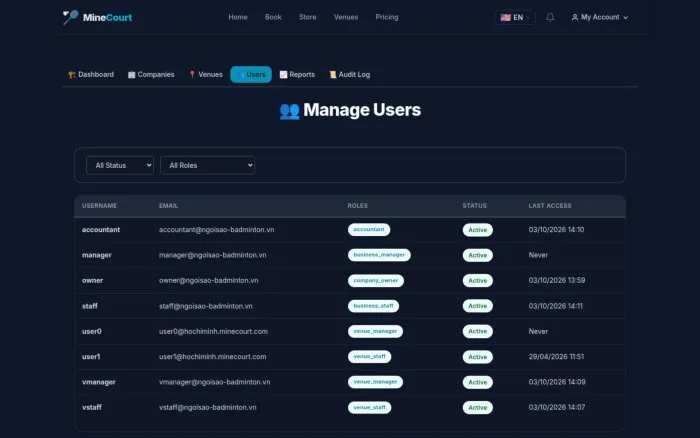This screenshot has width=700, height=438.
Task: Switch to the Companies admin tab
Action: (x=151, y=75)
